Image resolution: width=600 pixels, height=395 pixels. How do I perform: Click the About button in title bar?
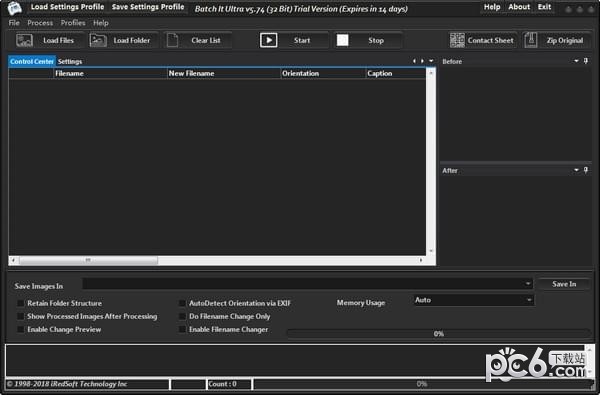pos(519,7)
